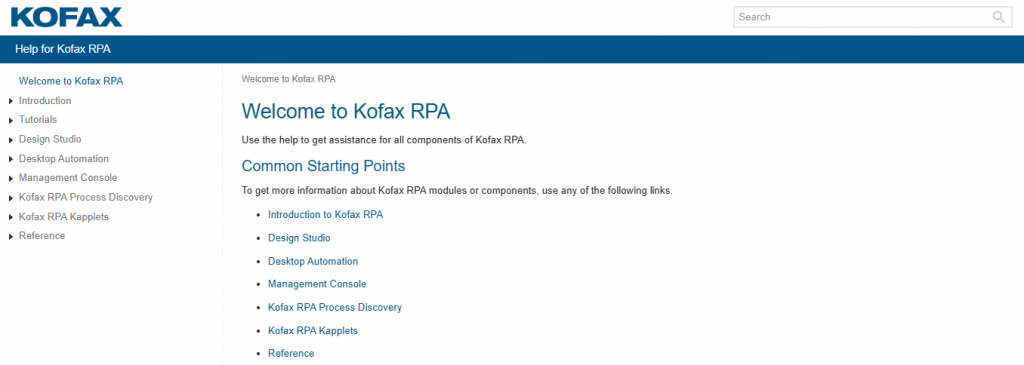This screenshot has height=365, width=1024.
Task: Open the Desktop Automation content link
Action: (x=313, y=261)
